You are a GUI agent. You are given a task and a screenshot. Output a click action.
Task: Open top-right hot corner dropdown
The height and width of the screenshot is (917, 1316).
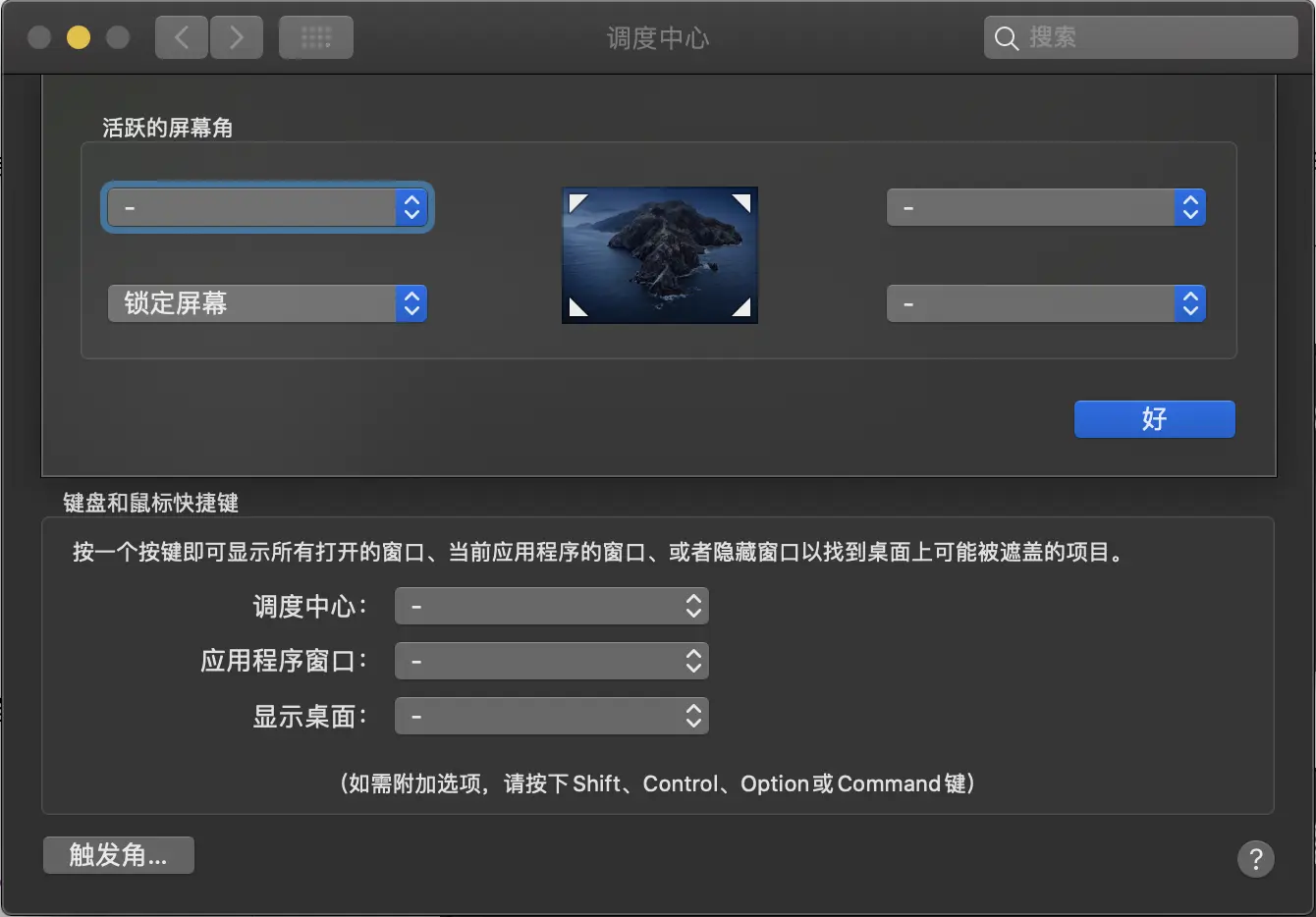[x=1046, y=208]
